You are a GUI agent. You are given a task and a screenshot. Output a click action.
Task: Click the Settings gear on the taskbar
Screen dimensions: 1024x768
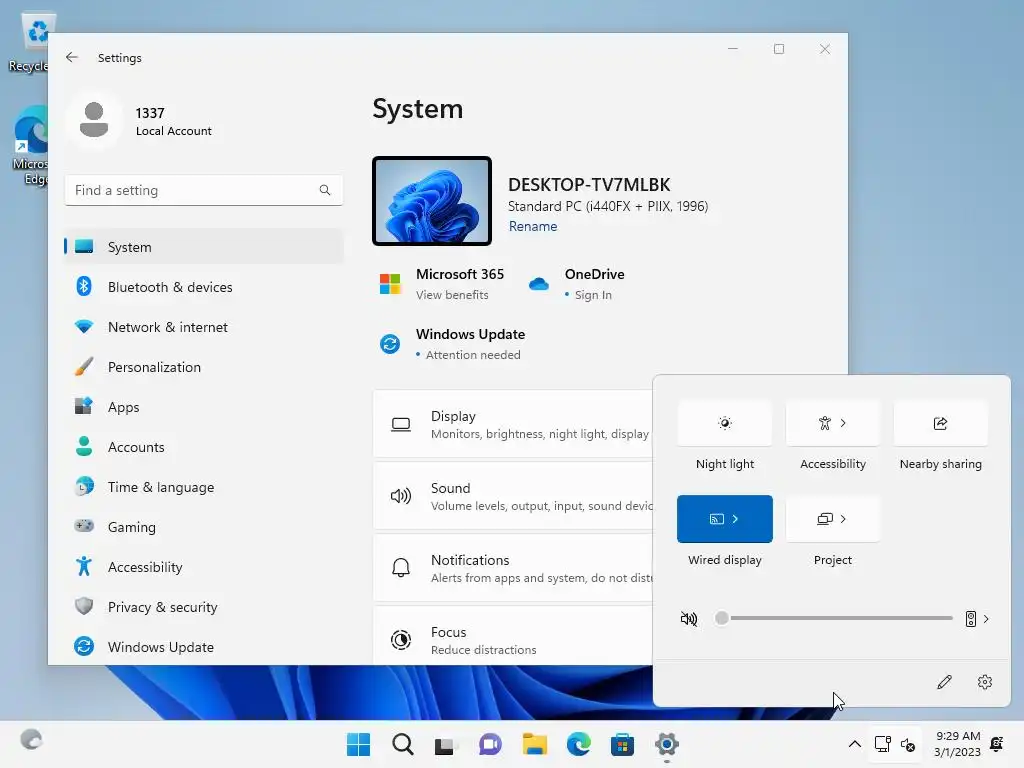click(x=667, y=744)
